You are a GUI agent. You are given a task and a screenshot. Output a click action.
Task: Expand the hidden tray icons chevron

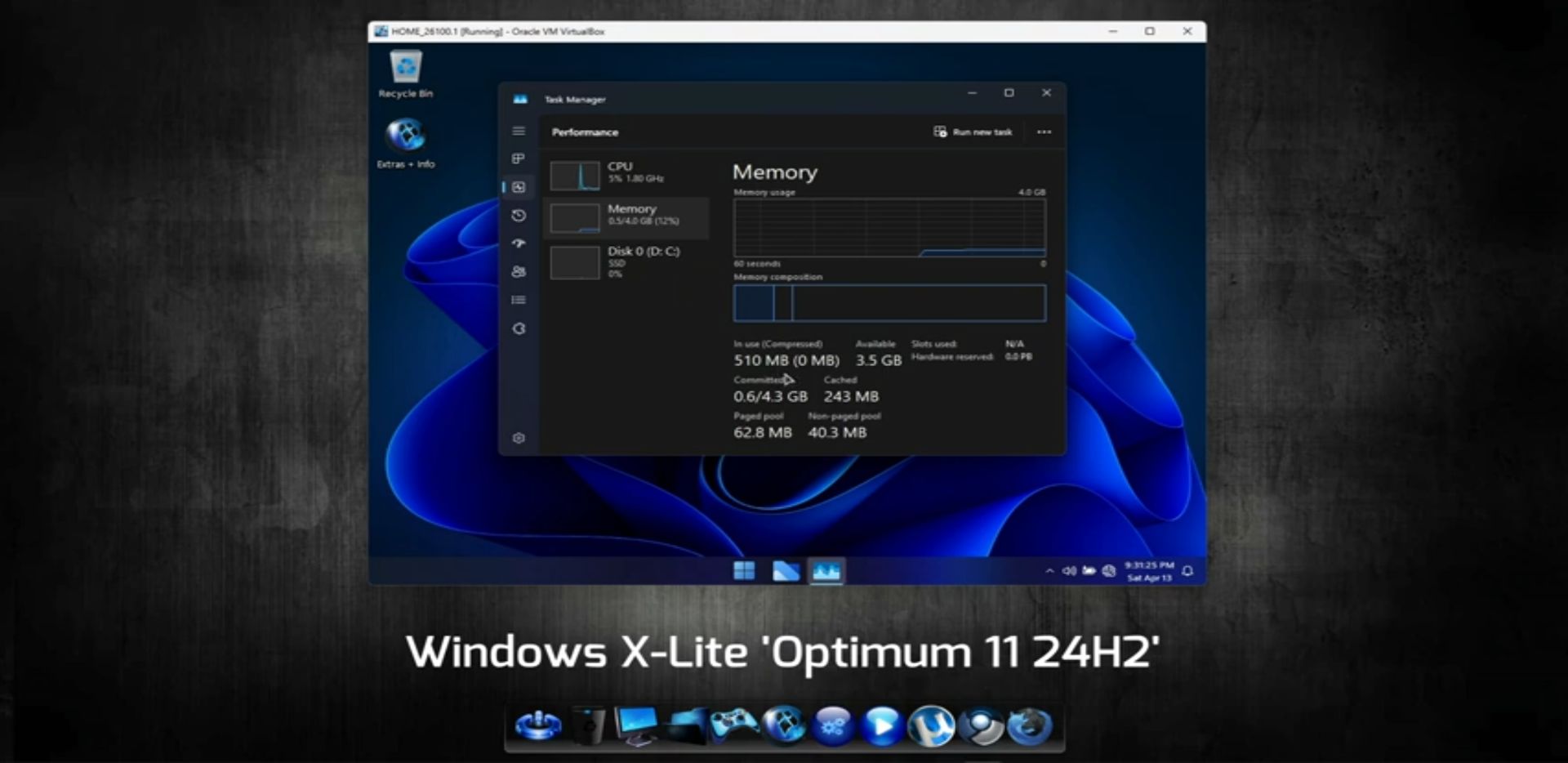tap(1049, 571)
